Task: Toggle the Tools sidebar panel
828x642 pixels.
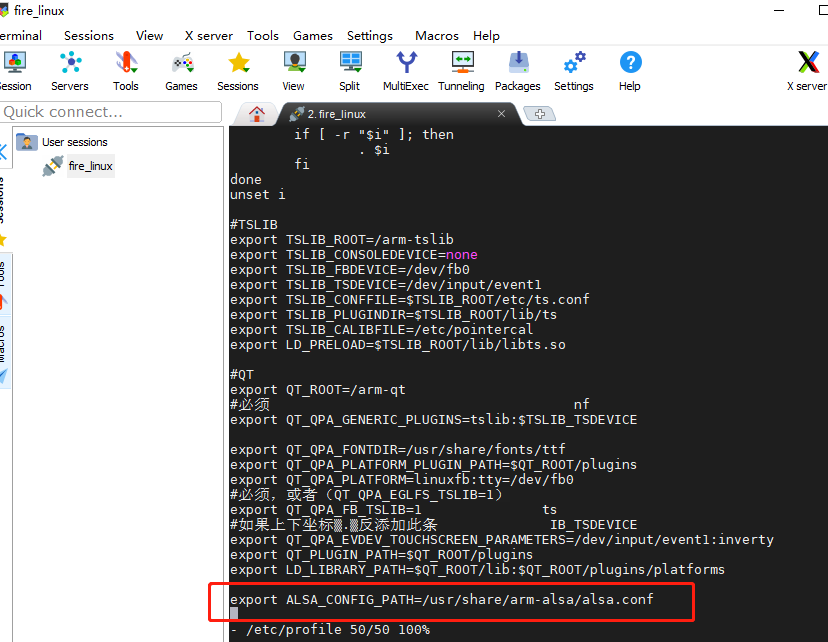Action: [x=7, y=285]
